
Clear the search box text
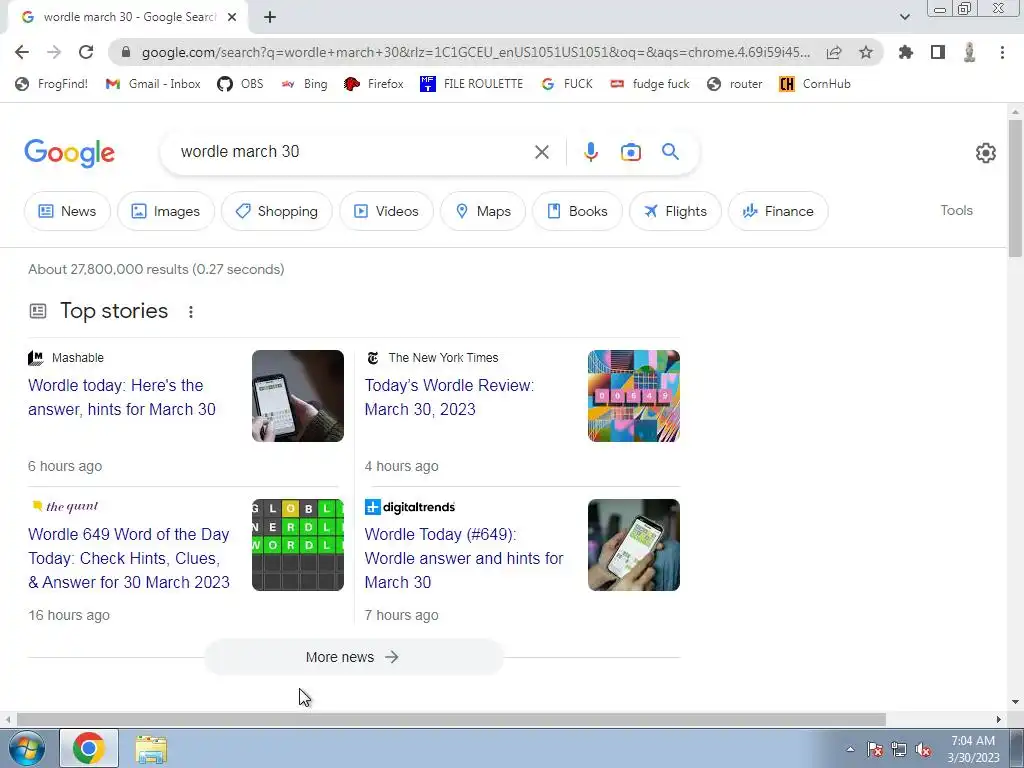(x=541, y=152)
